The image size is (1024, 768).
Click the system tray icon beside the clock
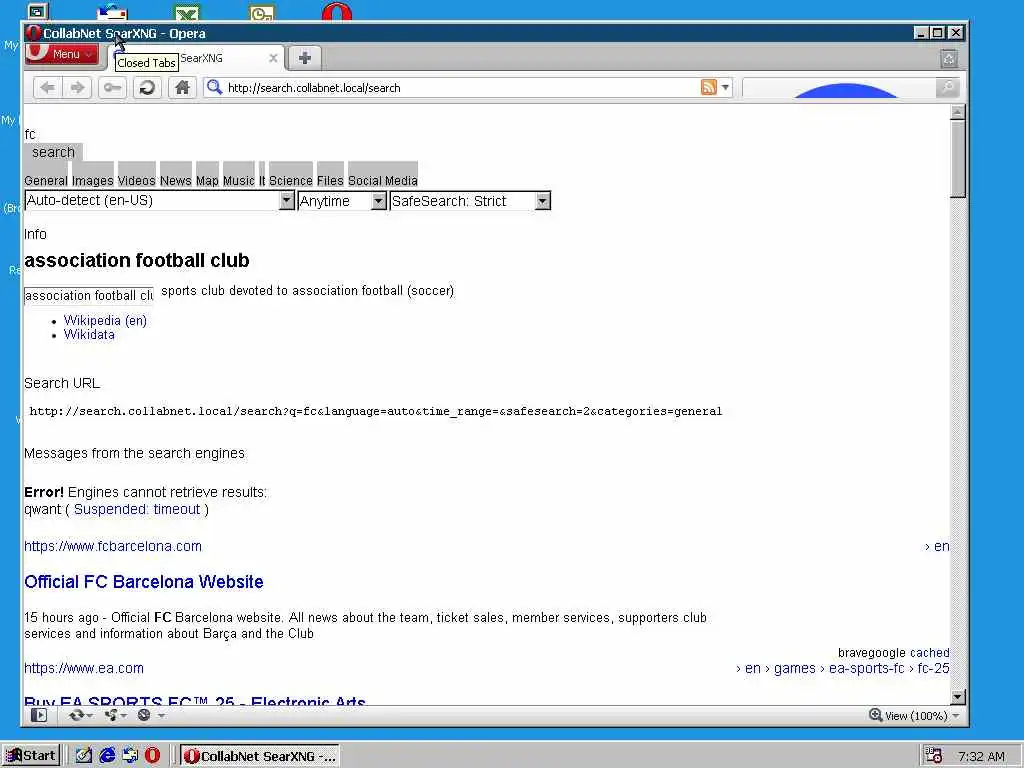[934, 756]
